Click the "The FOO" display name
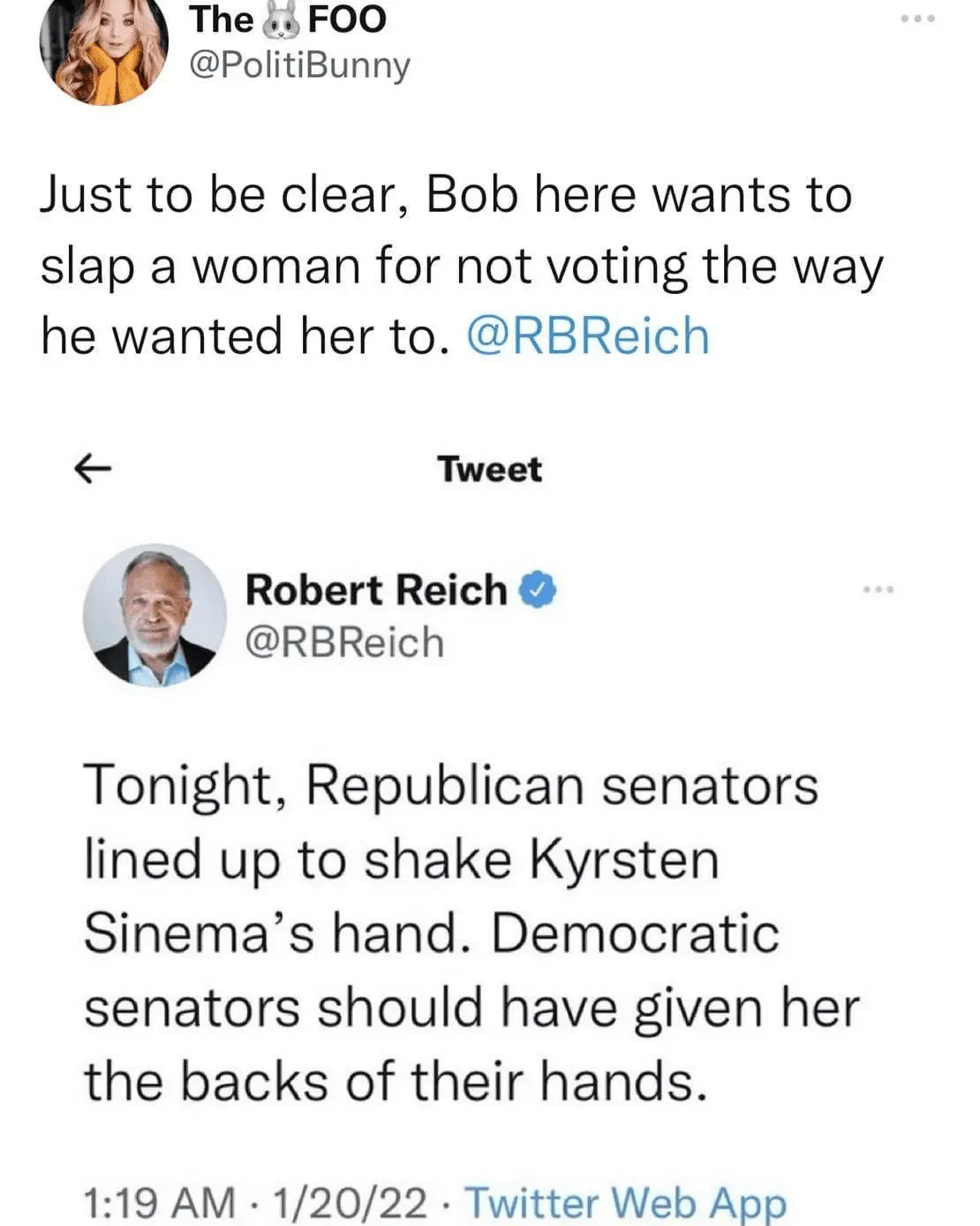The height and width of the screenshot is (1226, 980). (287, 19)
